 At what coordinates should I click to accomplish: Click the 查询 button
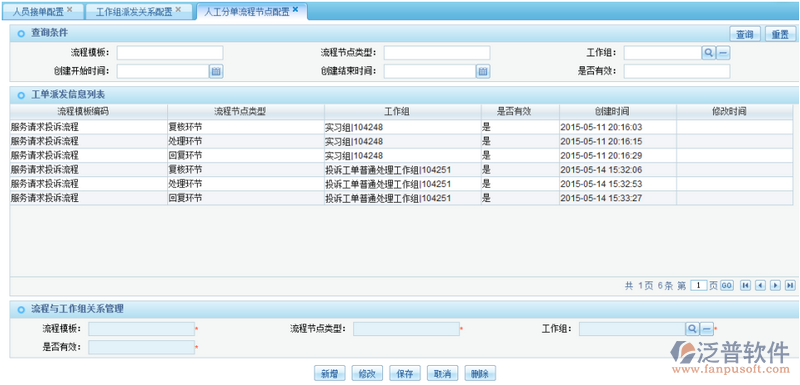point(745,34)
